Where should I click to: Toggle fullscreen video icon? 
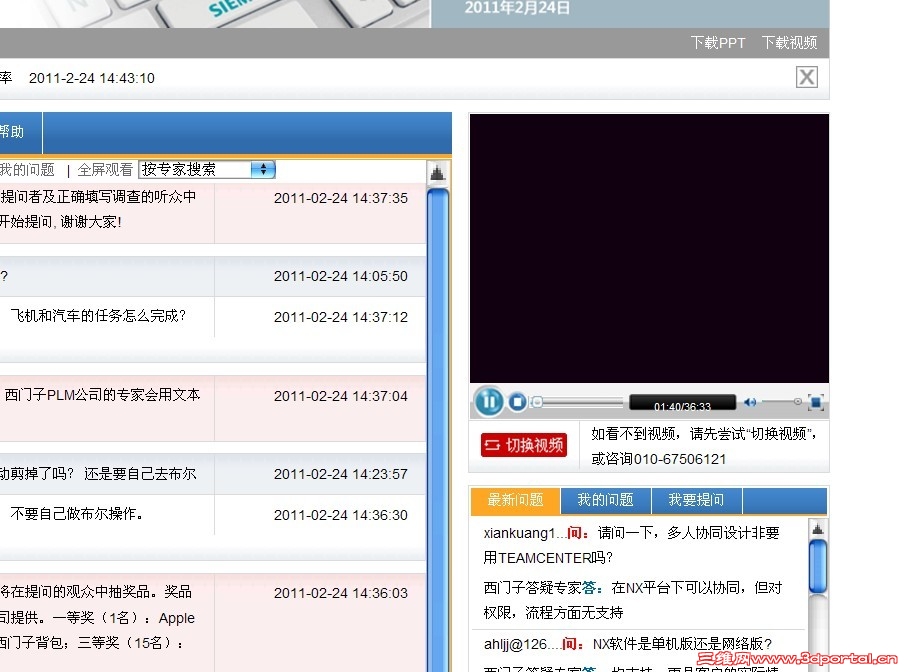(816, 402)
